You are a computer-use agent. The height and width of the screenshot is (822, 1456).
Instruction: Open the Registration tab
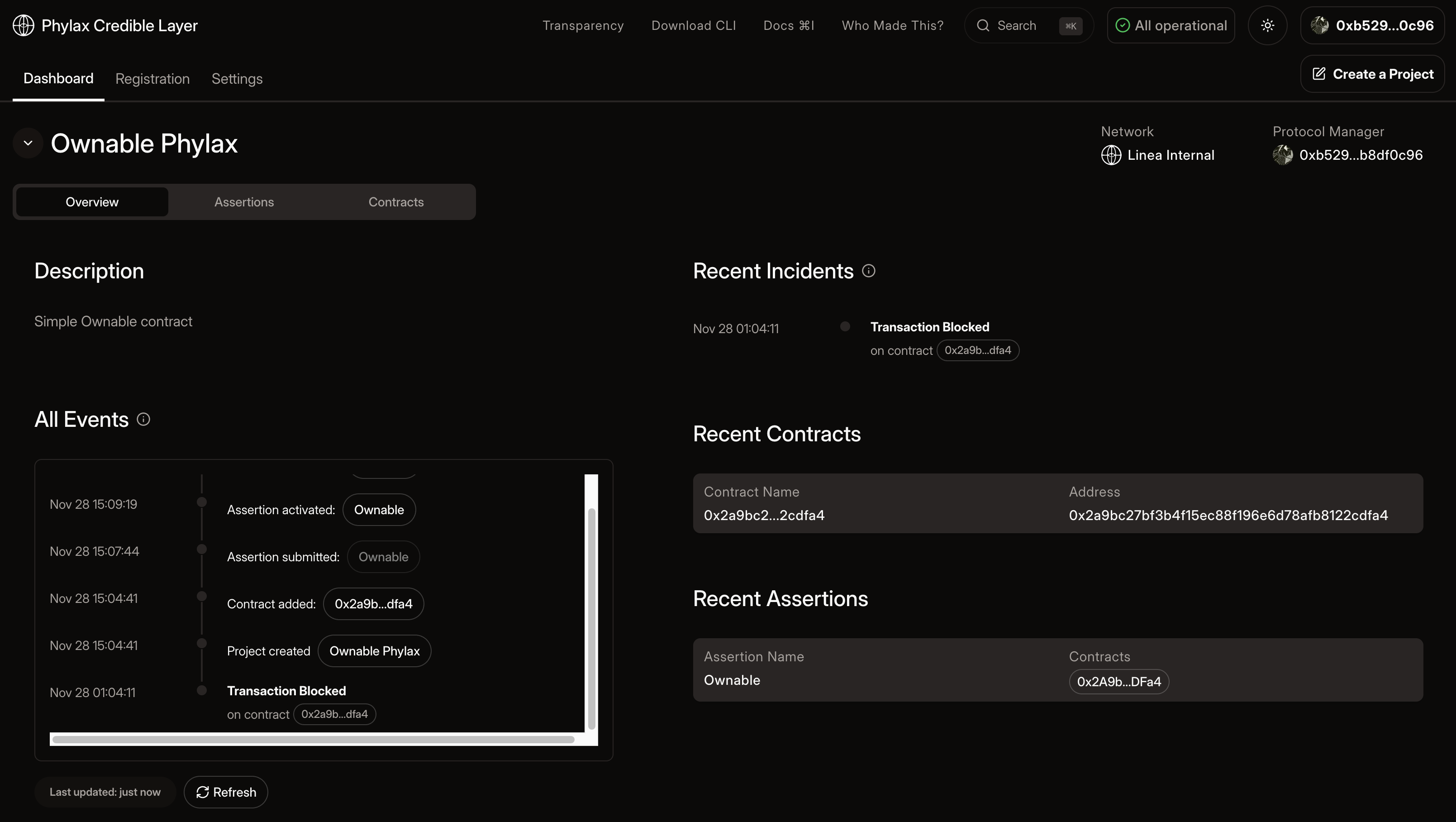pyautogui.click(x=152, y=79)
